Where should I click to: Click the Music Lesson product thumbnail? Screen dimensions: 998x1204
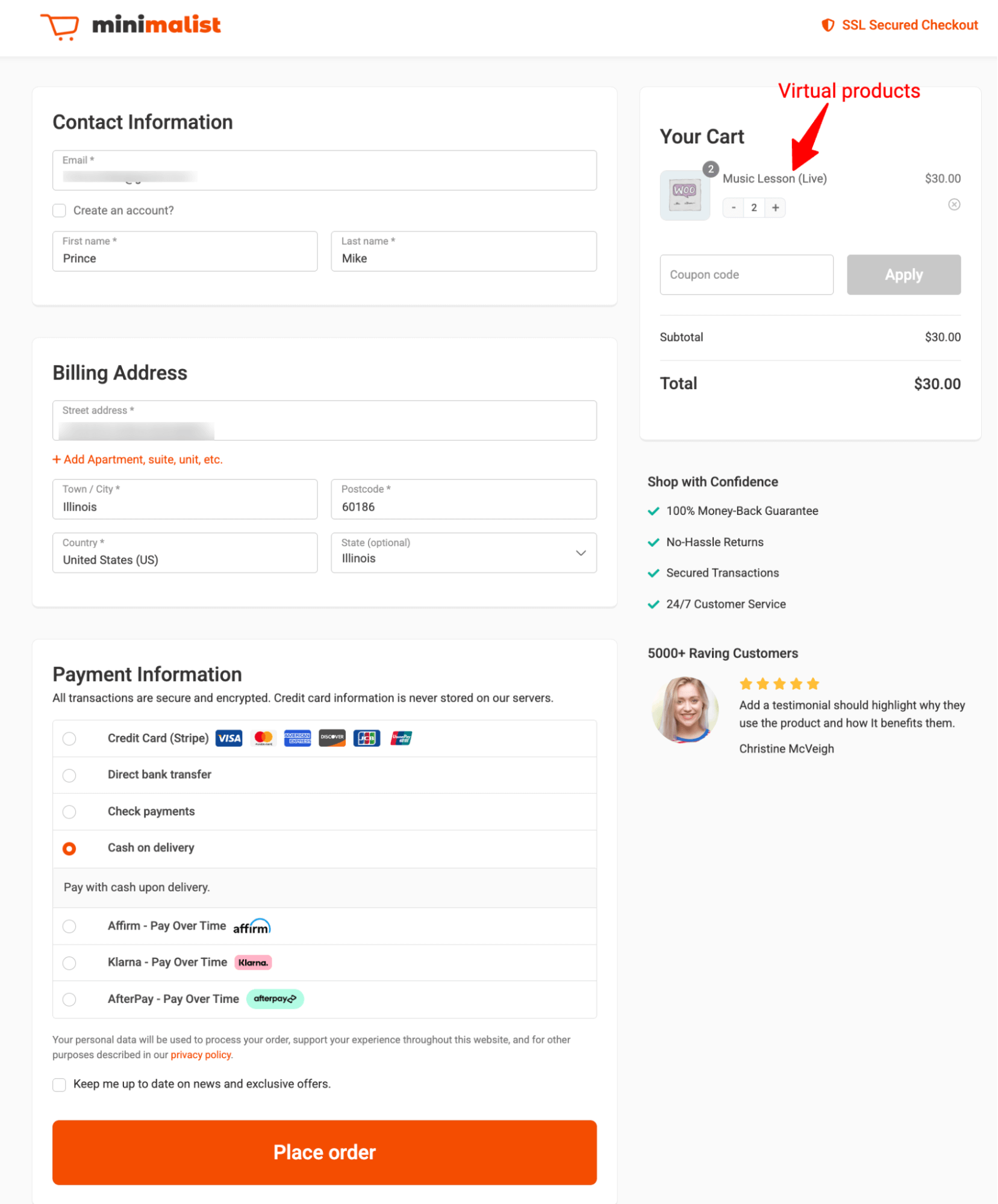[x=685, y=196]
